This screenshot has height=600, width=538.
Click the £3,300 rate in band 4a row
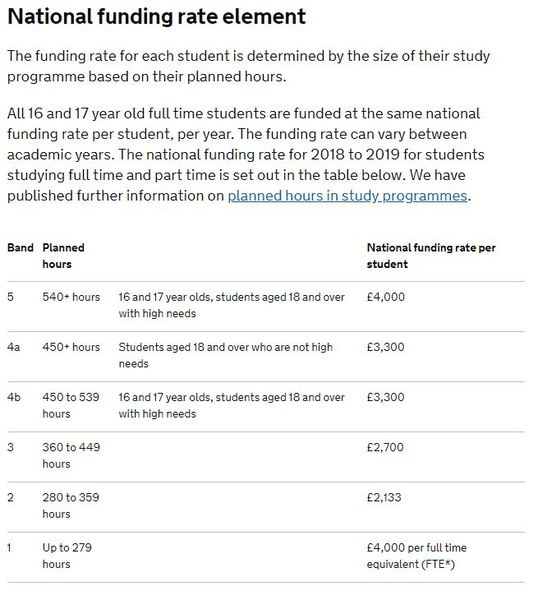(386, 347)
